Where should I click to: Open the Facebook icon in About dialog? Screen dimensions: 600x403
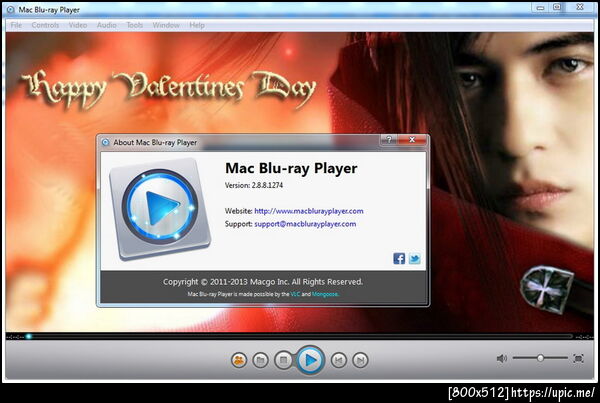coord(399,258)
